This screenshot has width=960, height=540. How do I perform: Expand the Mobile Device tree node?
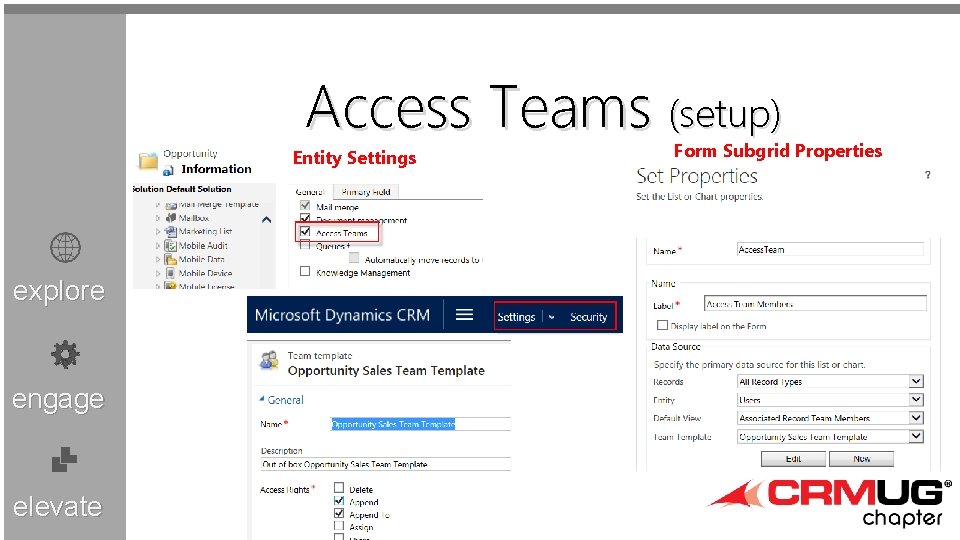click(x=158, y=274)
